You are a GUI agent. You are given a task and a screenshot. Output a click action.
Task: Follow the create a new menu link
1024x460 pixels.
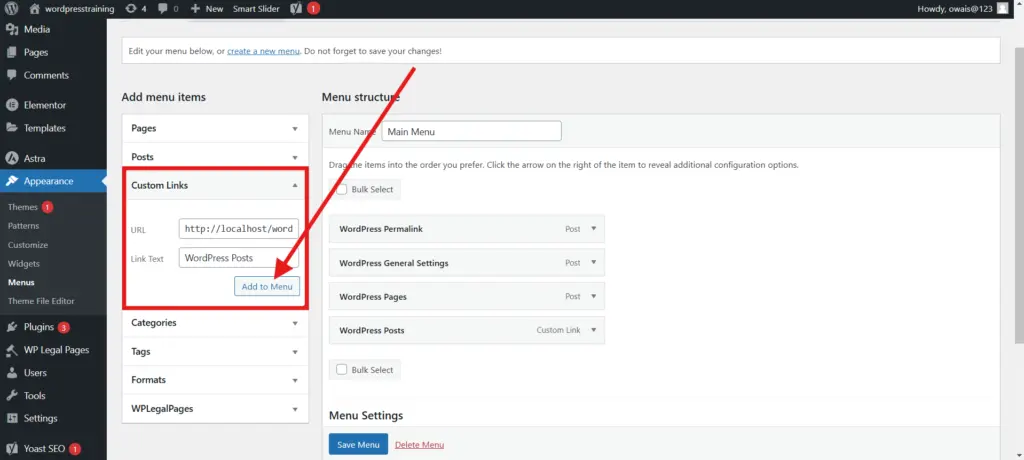(263, 51)
